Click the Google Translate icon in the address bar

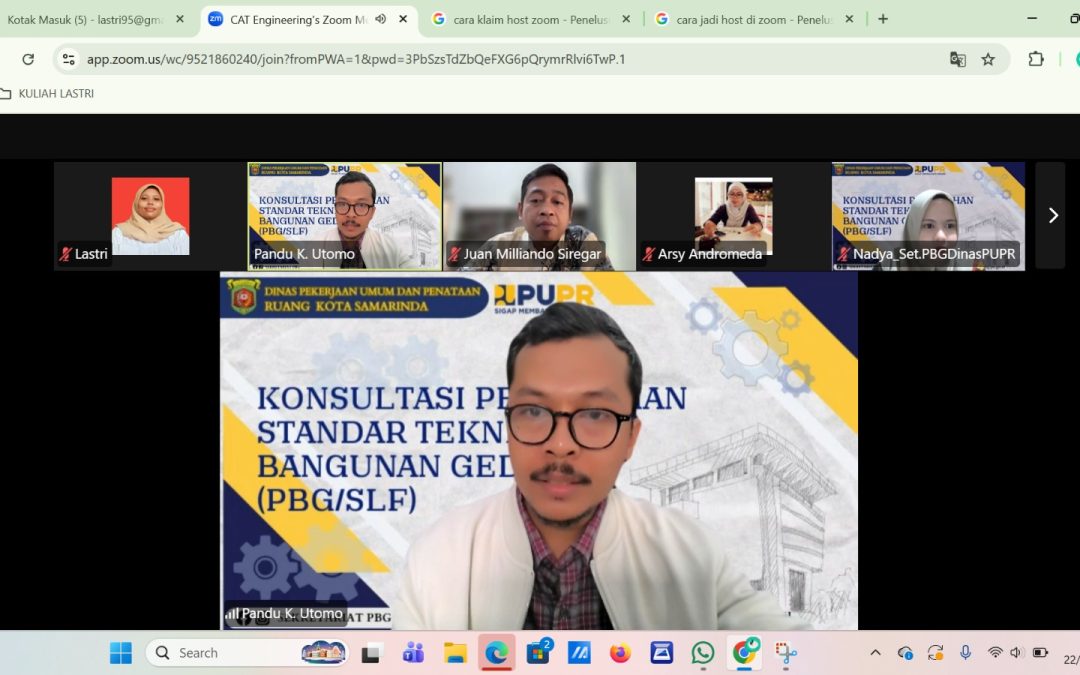point(958,60)
